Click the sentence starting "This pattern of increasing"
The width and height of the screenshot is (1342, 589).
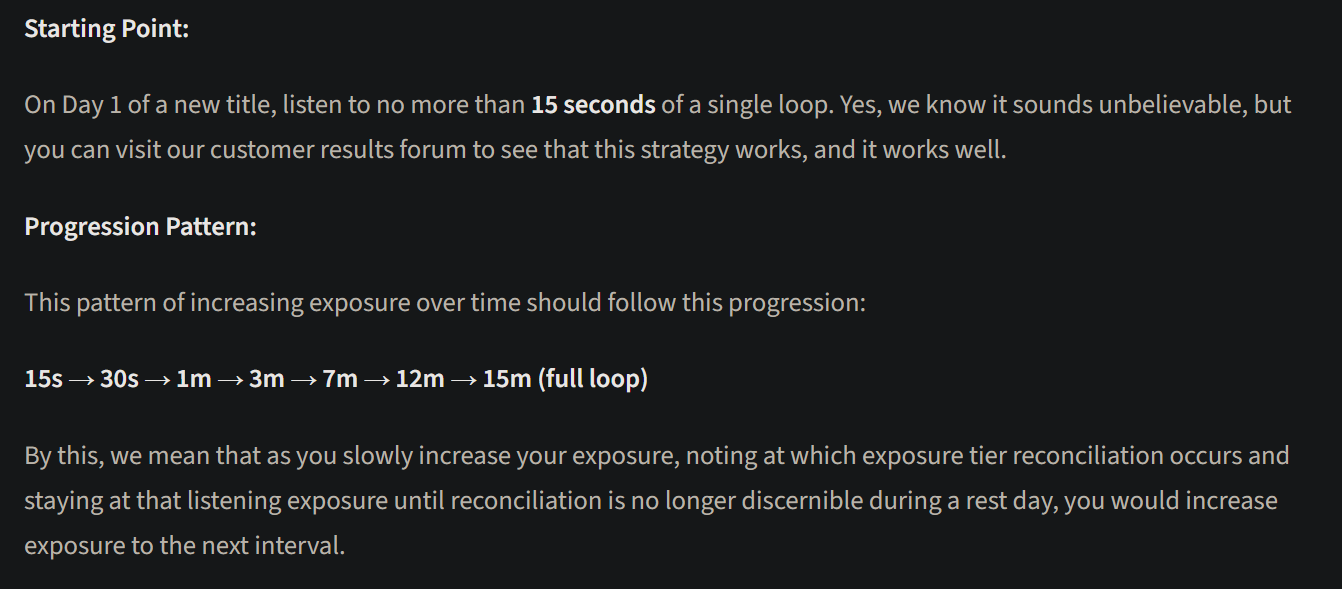coord(445,302)
